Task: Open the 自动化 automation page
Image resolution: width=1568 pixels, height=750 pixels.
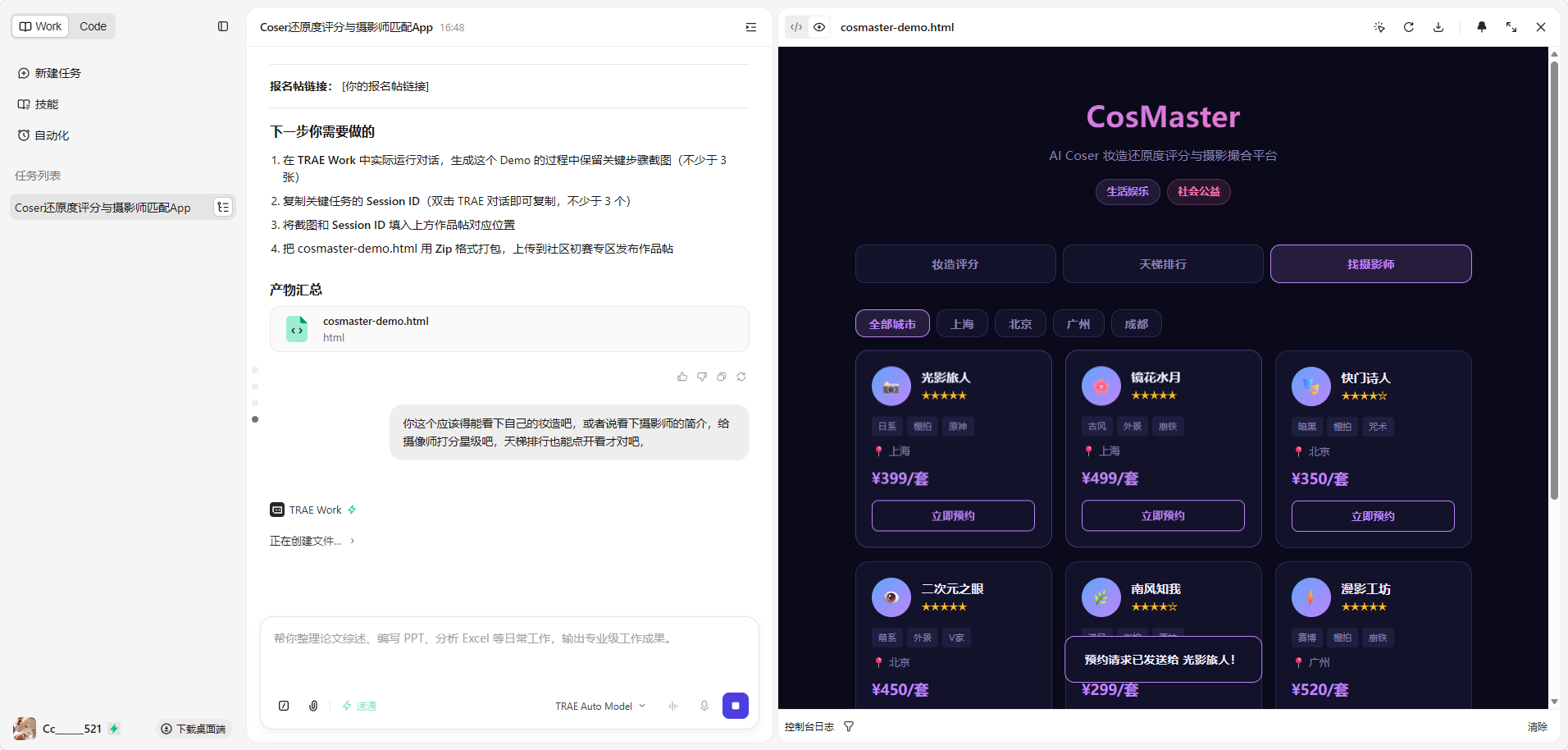Action: 44,135
